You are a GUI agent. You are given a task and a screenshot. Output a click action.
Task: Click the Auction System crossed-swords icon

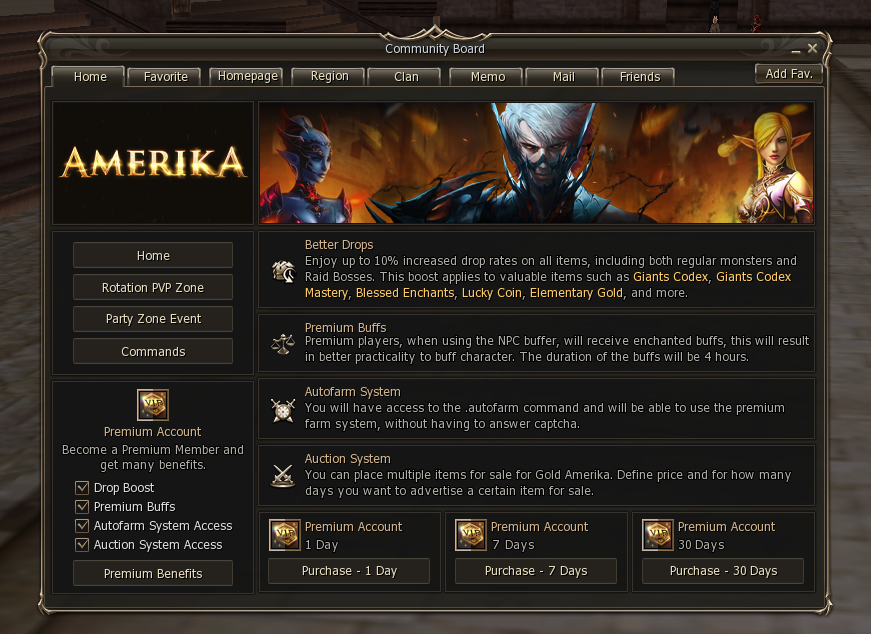pos(283,476)
